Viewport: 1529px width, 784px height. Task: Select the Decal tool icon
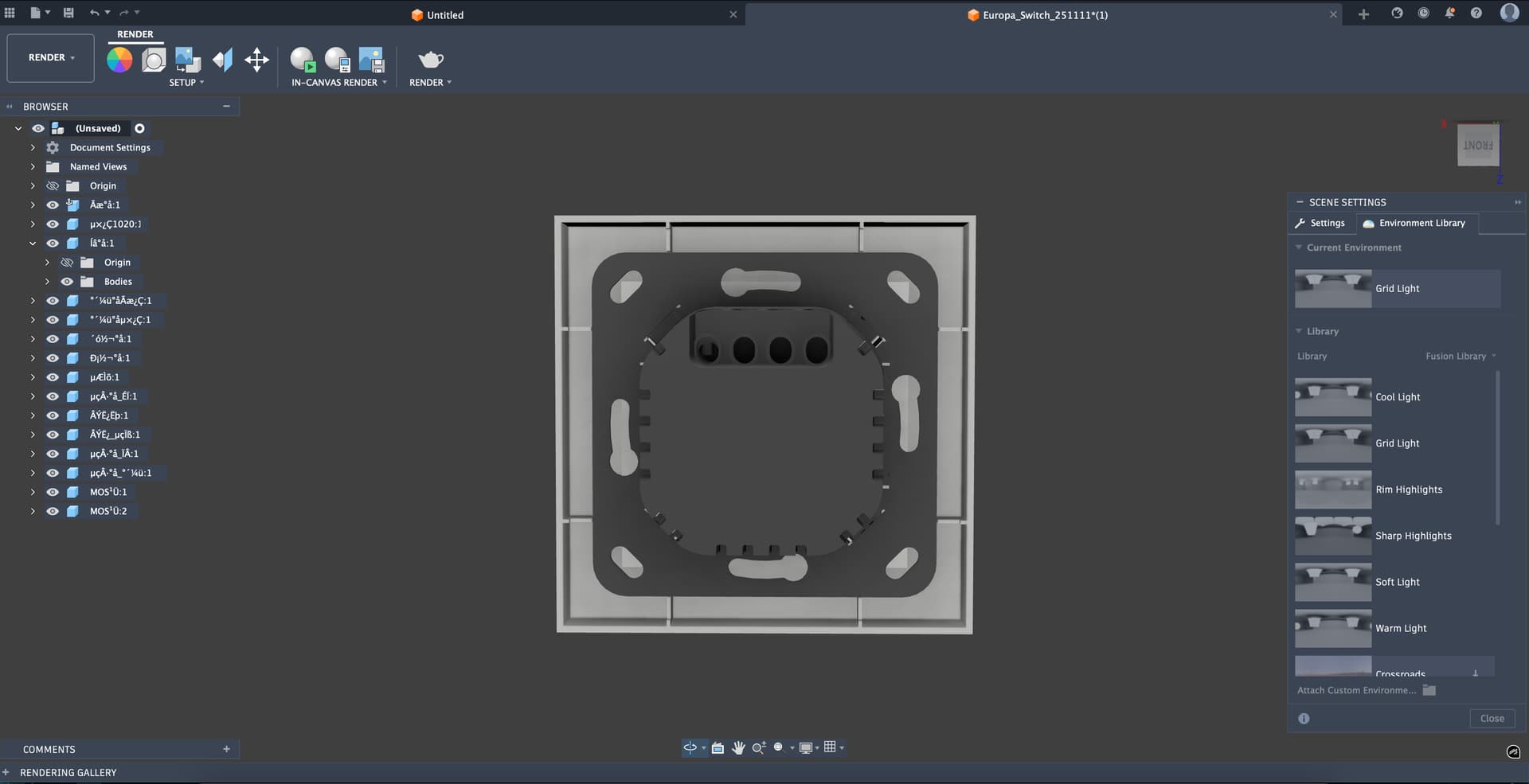click(x=188, y=60)
